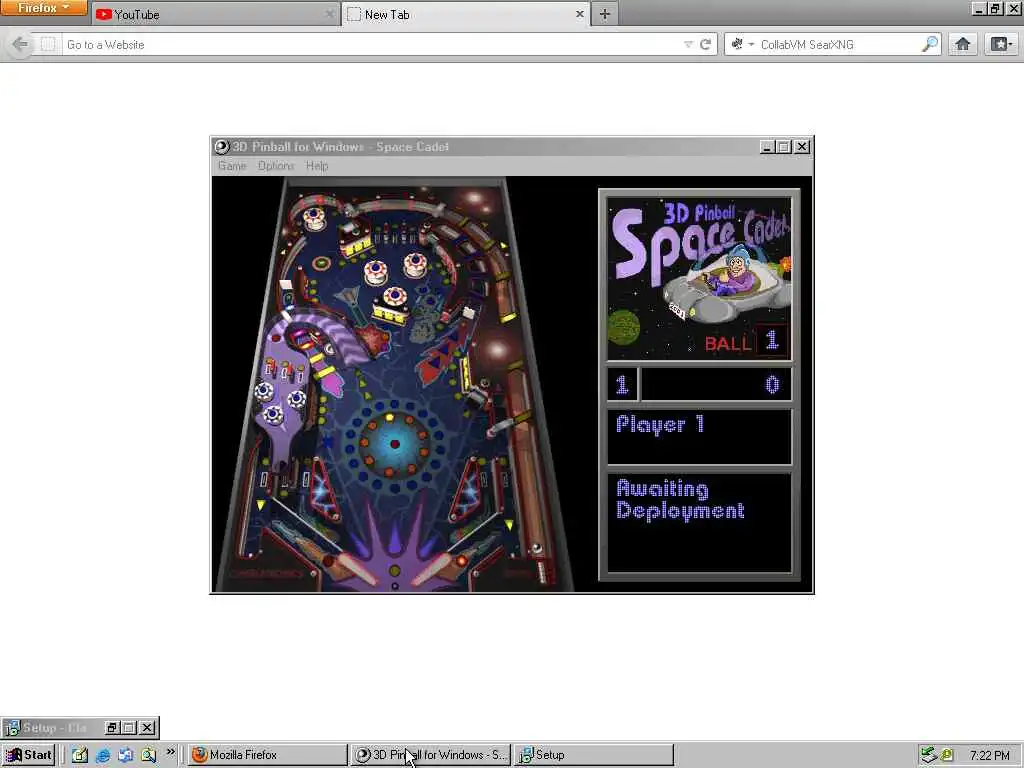
Task: Minimize the 3D Pinball window
Action: click(767, 147)
